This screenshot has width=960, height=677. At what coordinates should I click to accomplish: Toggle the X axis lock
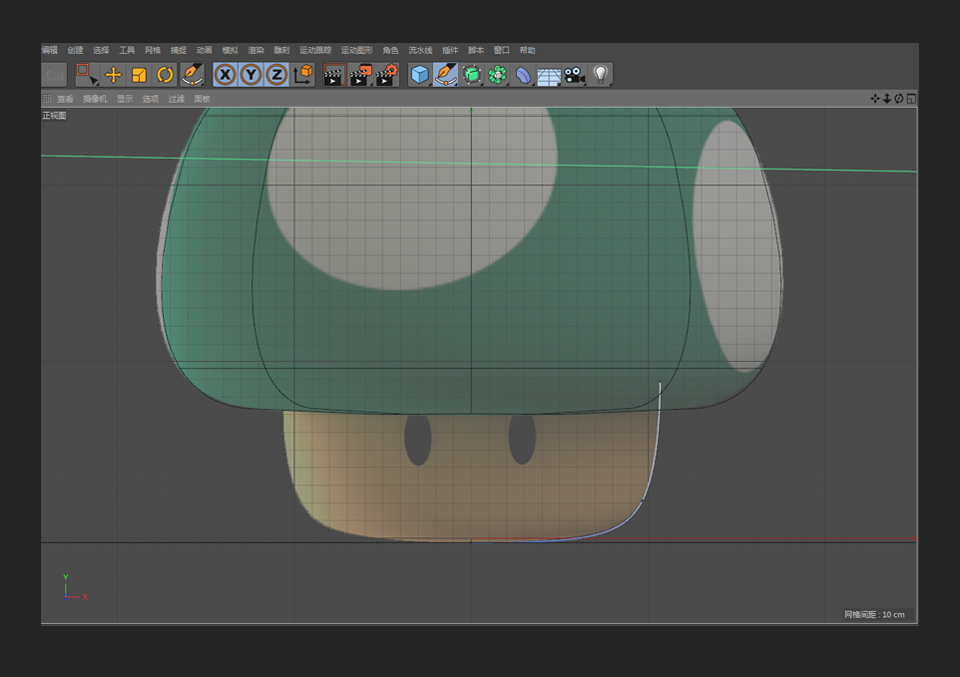pos(226,75)
